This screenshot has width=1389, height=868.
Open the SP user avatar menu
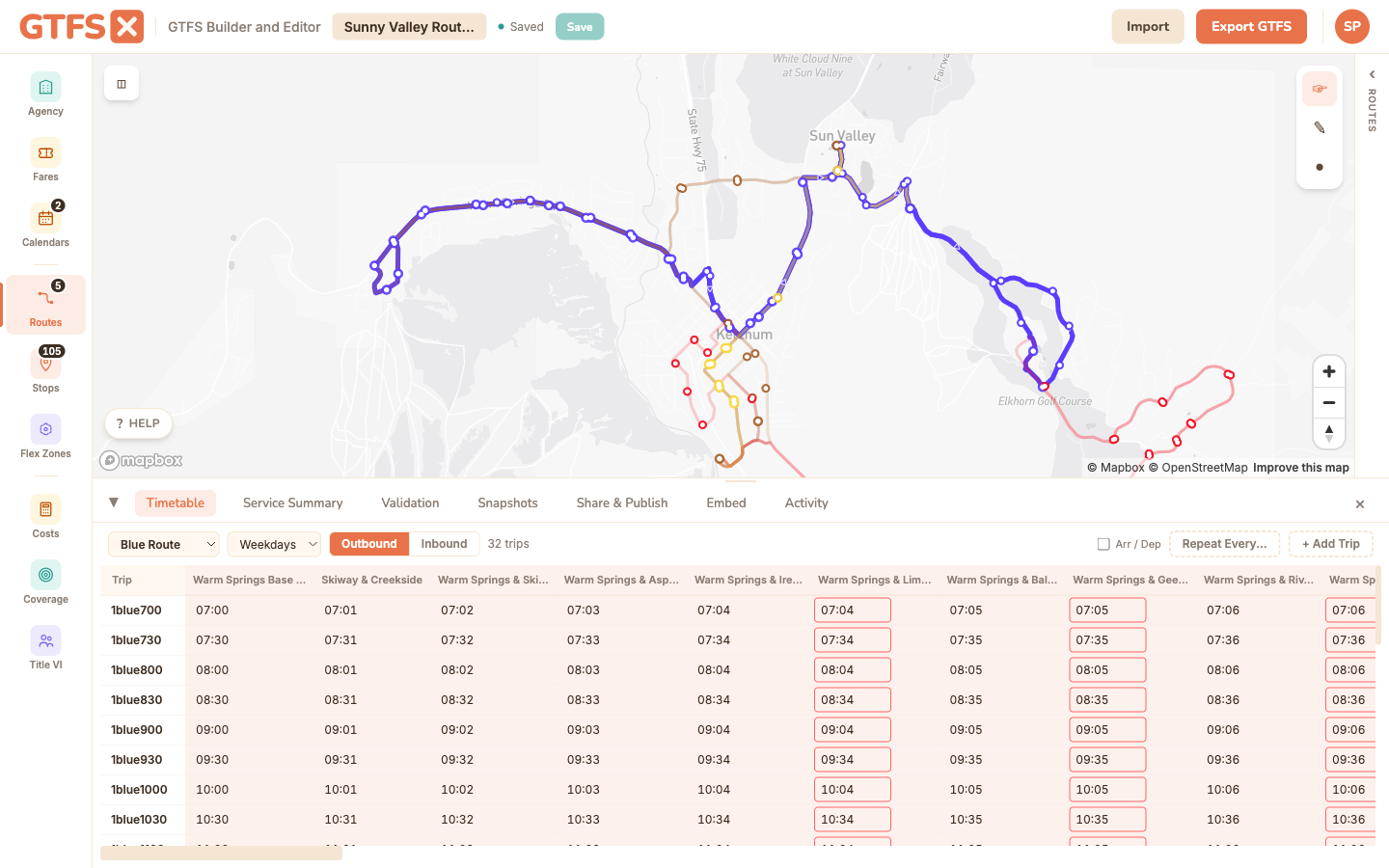pyautogui.click(x=1352, y=26)
